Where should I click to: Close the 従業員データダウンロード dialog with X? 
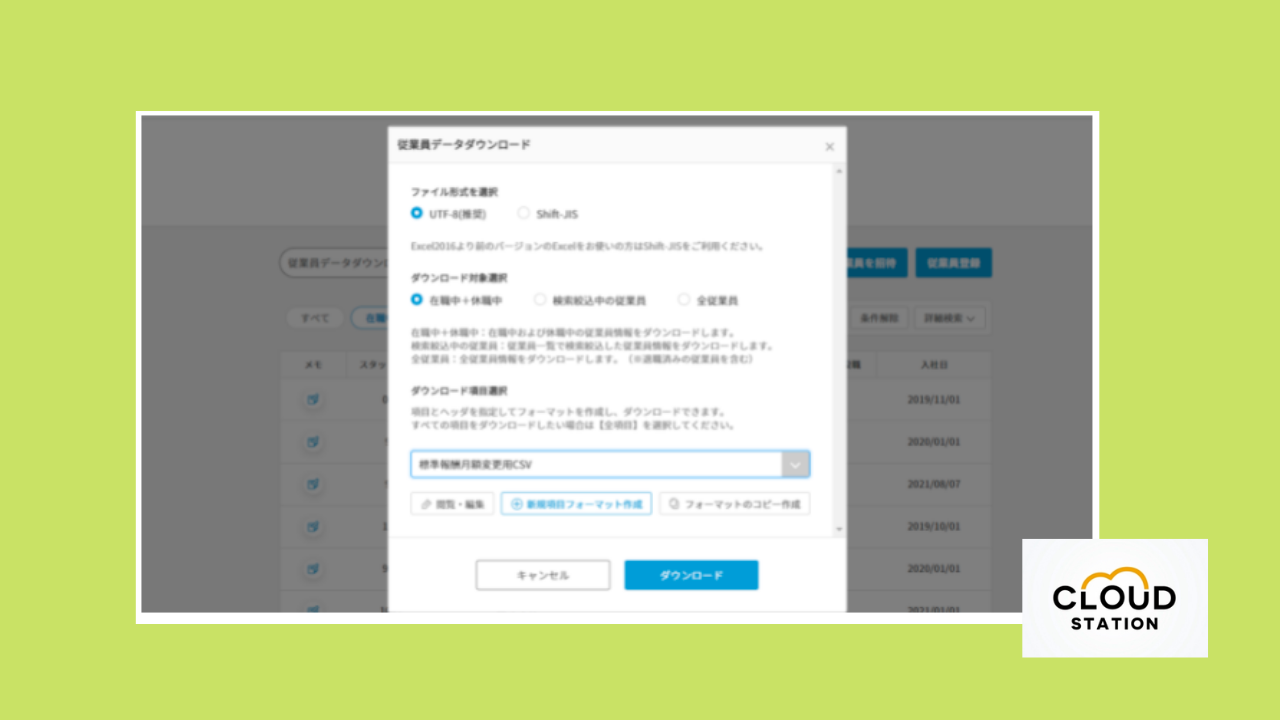tap(829, 147)
